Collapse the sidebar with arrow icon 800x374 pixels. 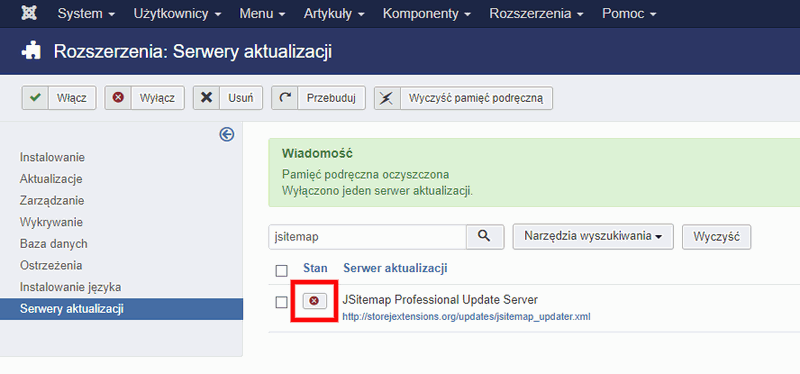(x=227, y=134)
